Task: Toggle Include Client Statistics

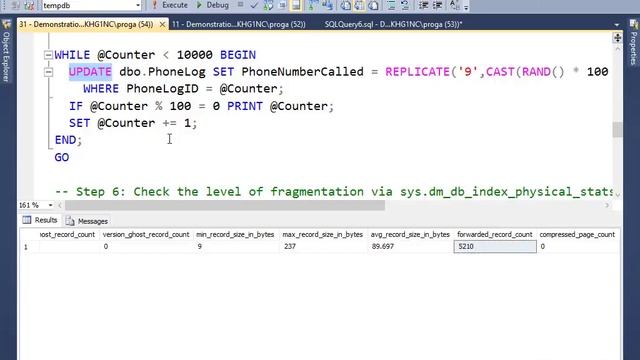Action: [327, 5]
